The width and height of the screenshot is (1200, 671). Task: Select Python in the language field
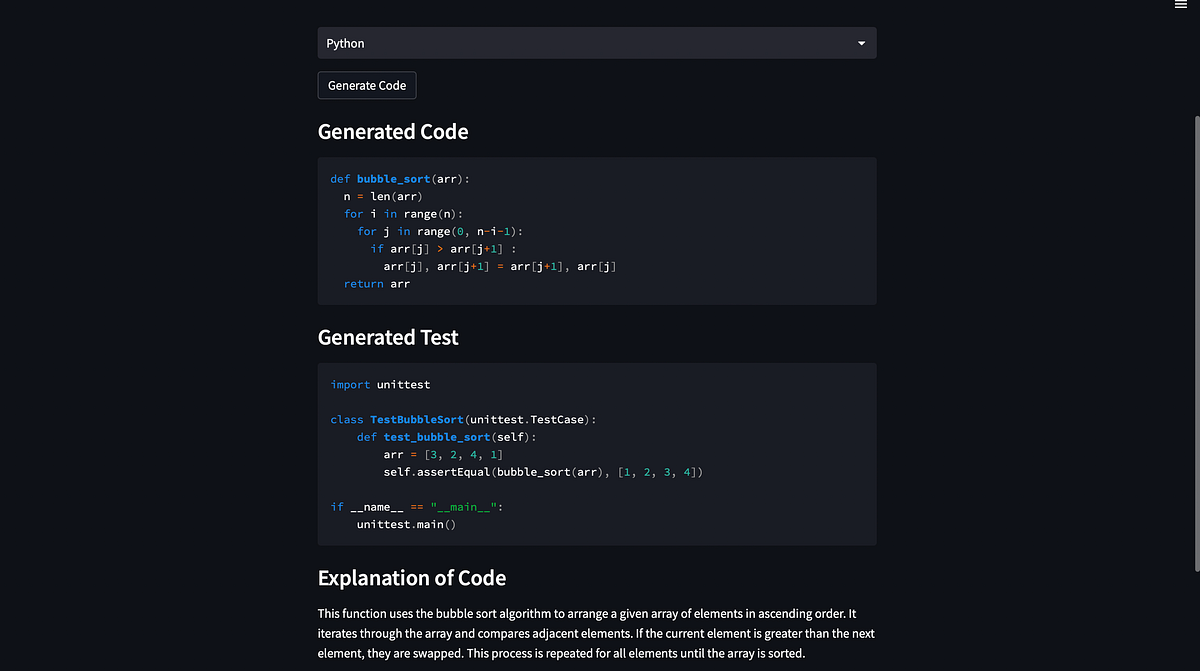[x=345, y=43]
